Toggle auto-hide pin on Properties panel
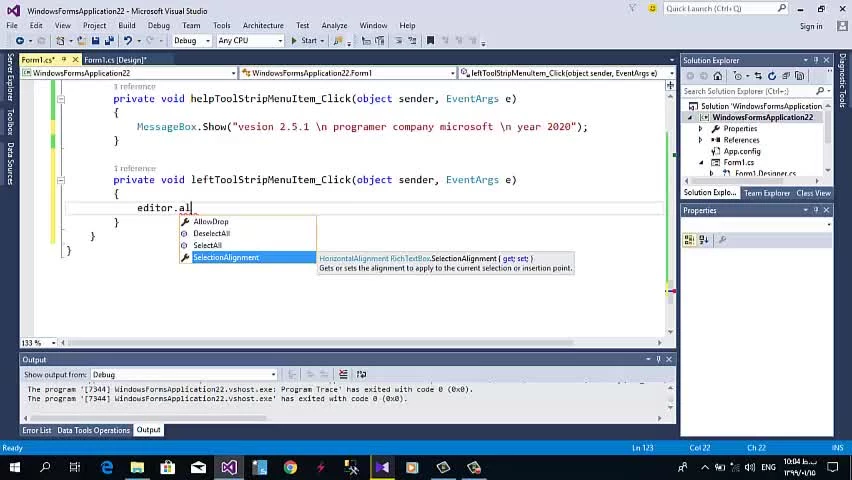 tap(816, 210)
